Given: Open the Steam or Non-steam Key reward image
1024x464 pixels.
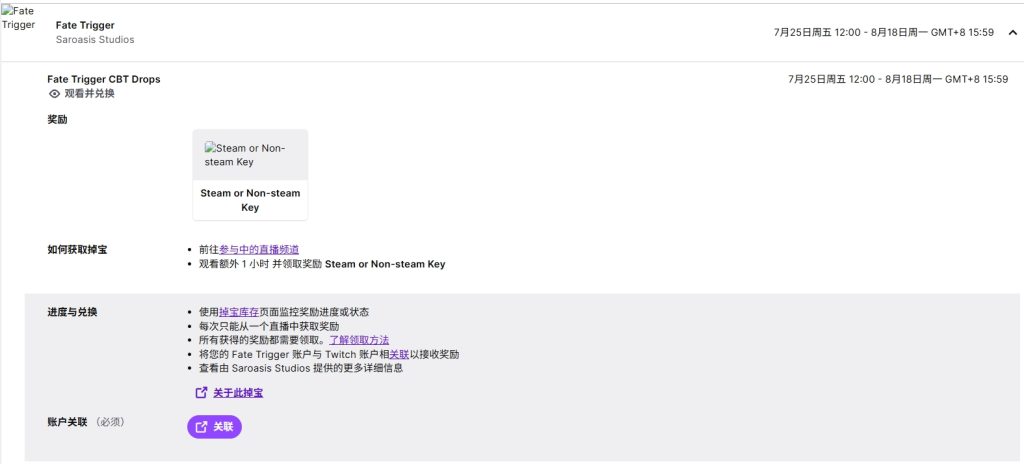Looking at the screenshot, I should pos(250,155).
